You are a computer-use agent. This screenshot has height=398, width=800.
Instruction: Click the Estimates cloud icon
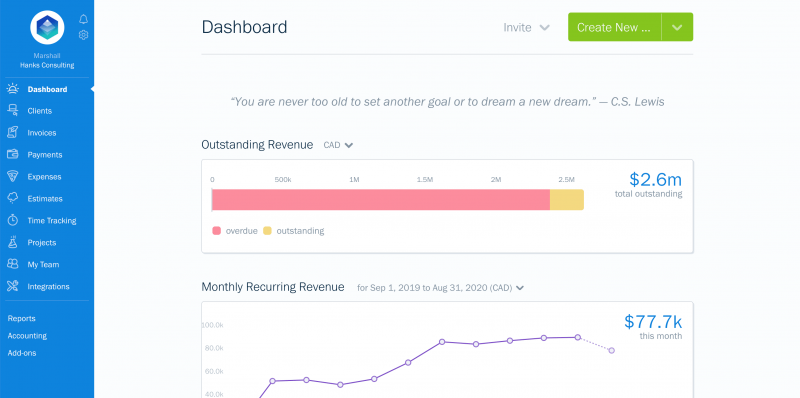click(13, 198)
